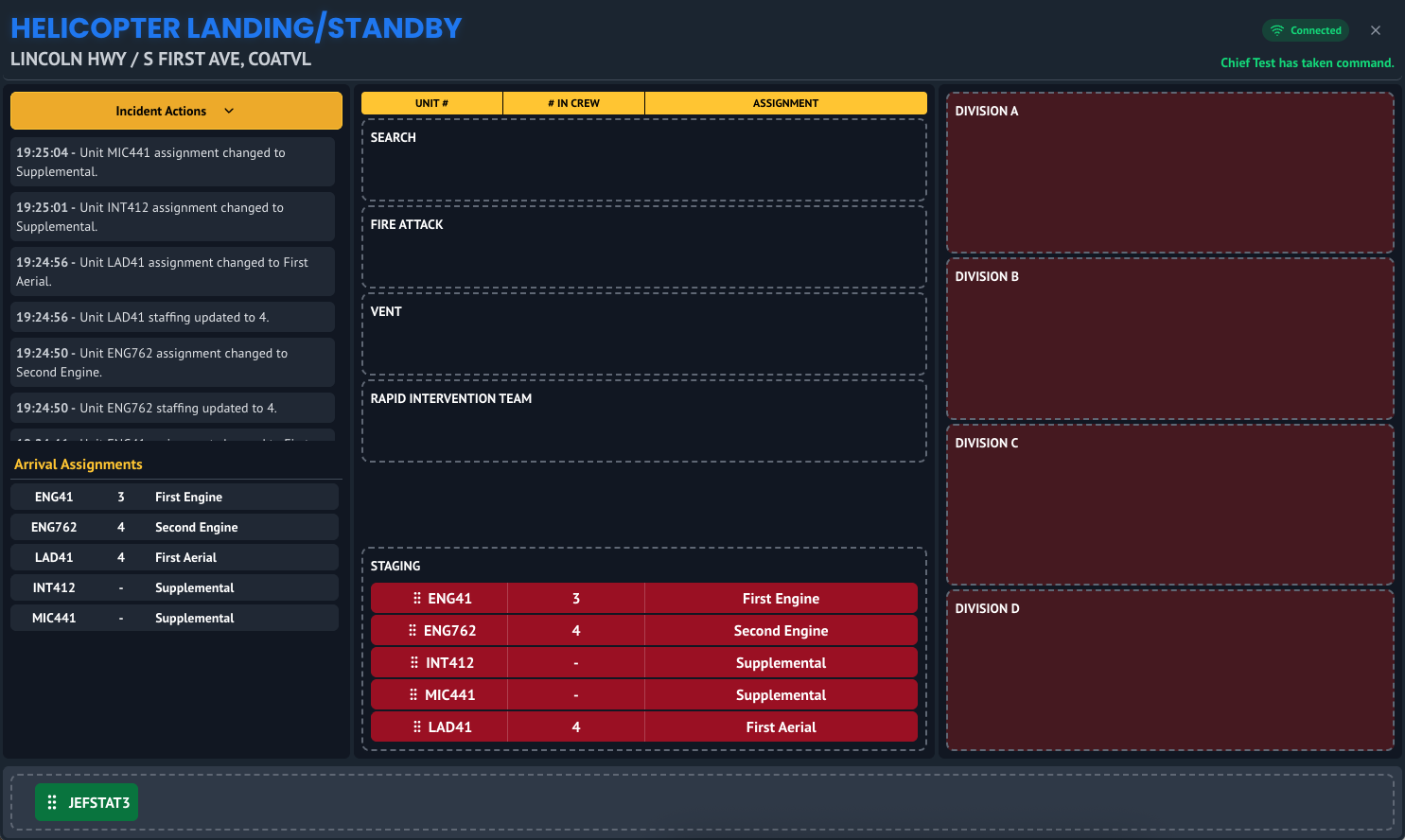Click the DIVISION A panel

tap(1170, 172)
